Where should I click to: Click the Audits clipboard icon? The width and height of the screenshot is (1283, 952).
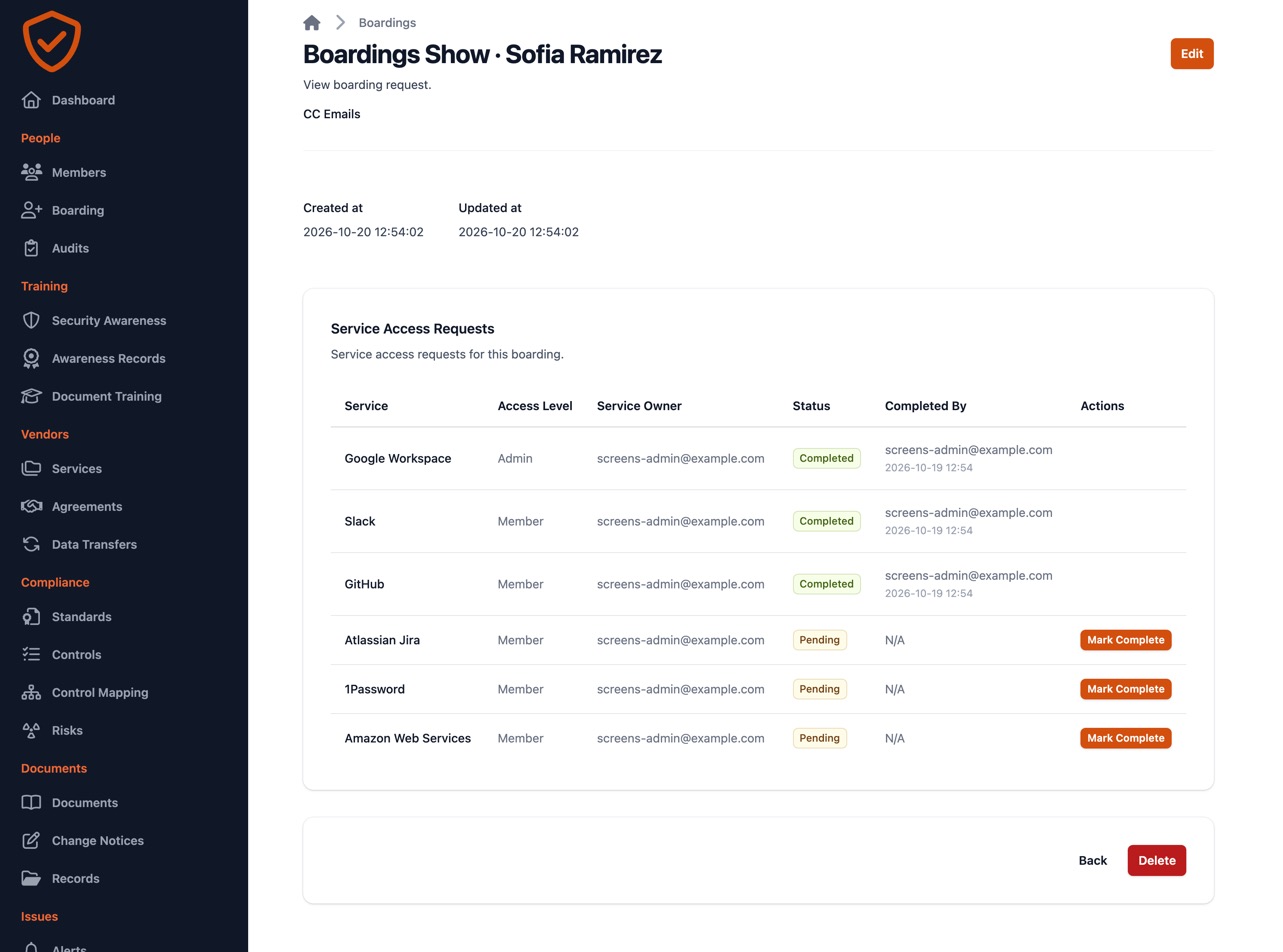(x=31, y=248)
